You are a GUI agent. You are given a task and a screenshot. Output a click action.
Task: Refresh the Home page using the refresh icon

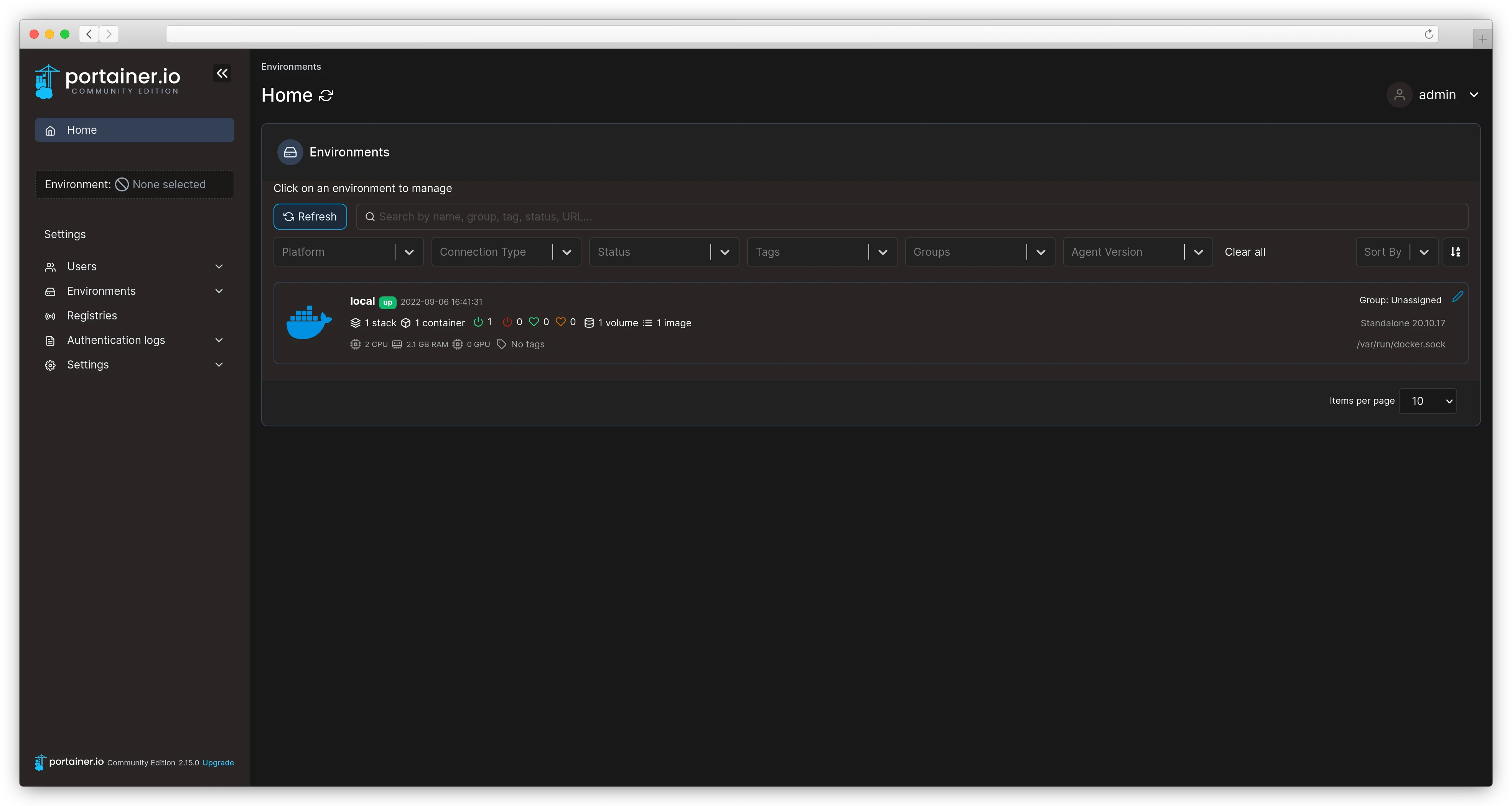(x=326, y=95)
